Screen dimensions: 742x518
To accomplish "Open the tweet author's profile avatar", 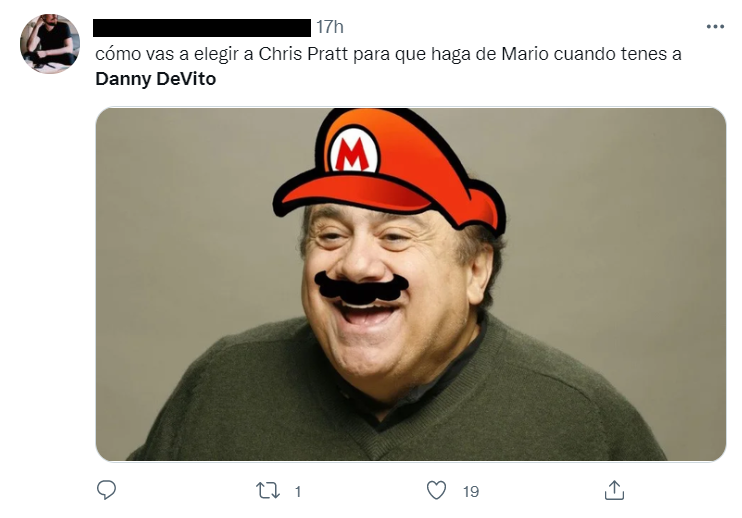I will click(x=50, y=44).
